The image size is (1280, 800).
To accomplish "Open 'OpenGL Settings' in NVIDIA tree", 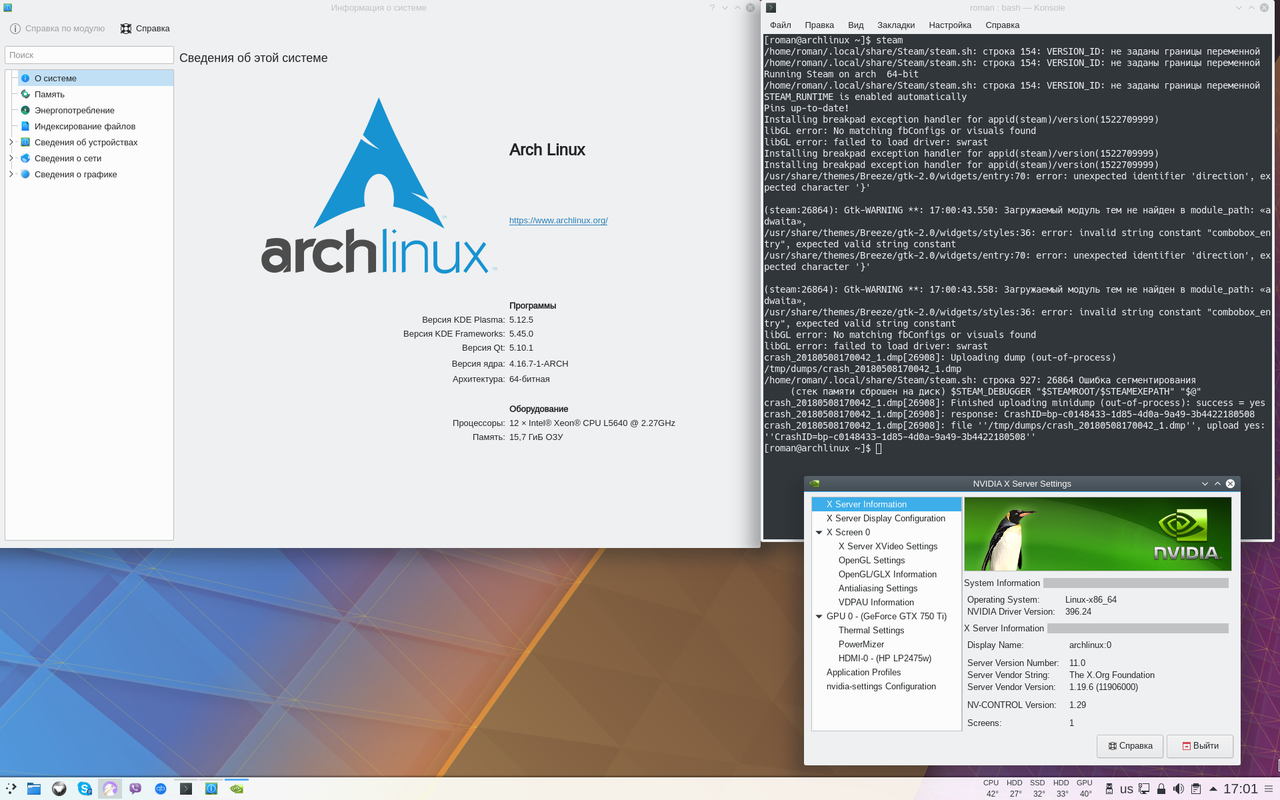I will click(x=872, y=560).
